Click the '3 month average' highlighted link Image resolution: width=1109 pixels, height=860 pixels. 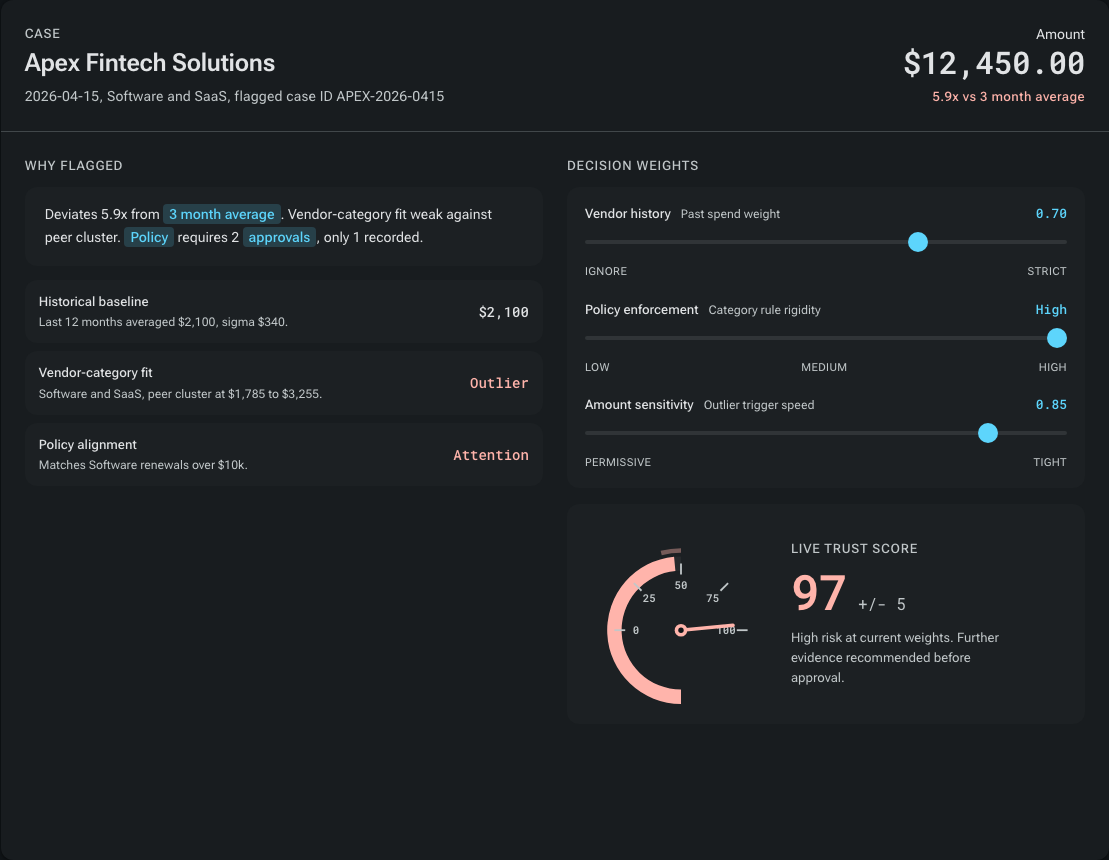[221, 214]
